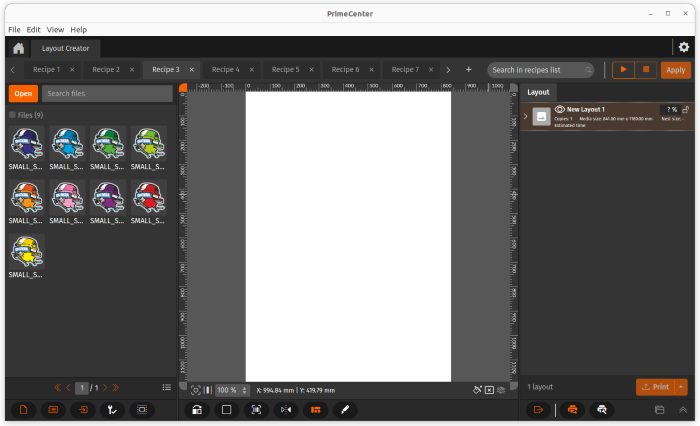700x426 pixels.
Task: Go to the previous files page
Action: point(68,388)
